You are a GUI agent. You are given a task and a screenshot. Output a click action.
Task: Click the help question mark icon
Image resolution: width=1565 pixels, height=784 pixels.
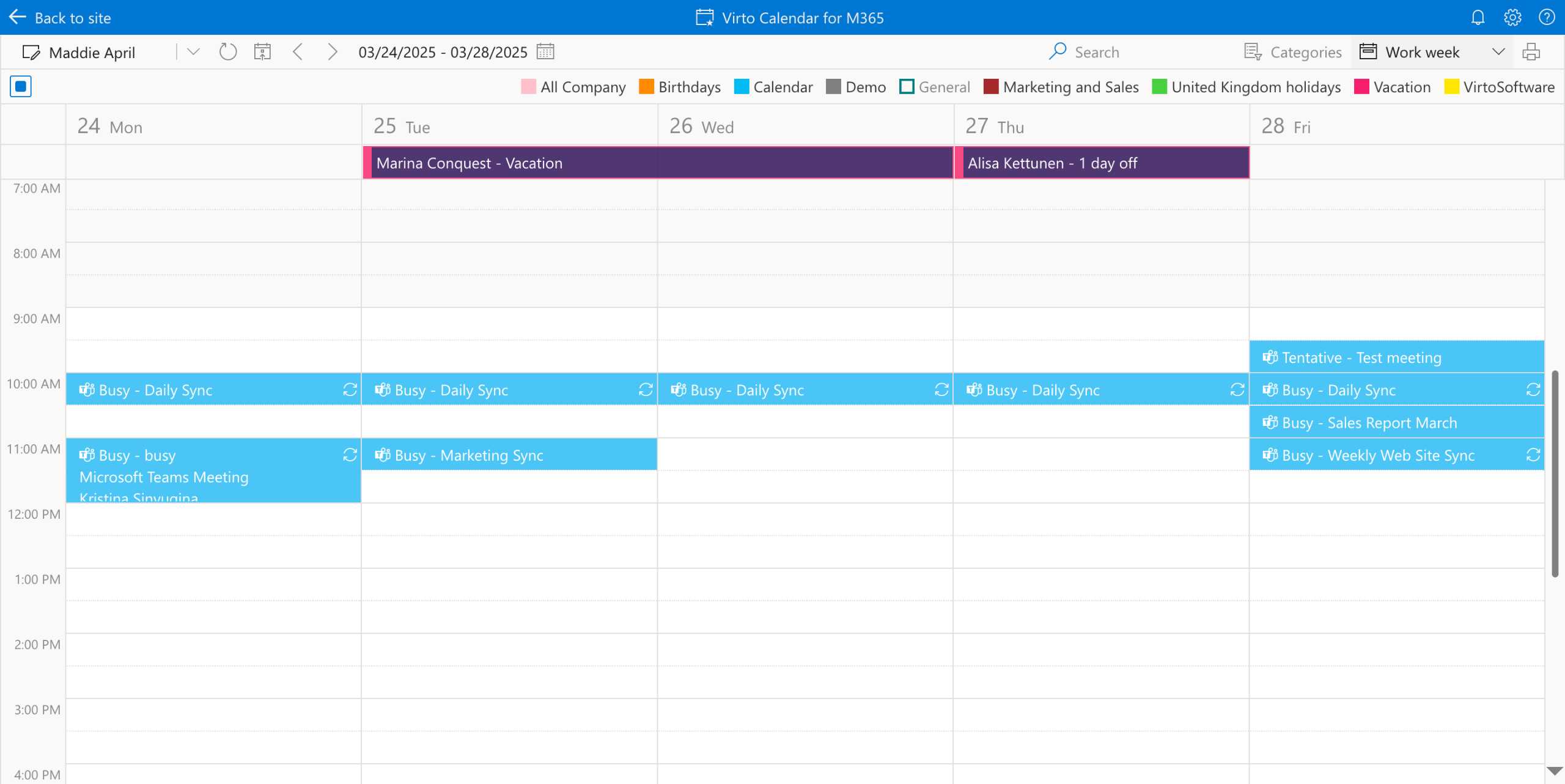[1547, 18]
